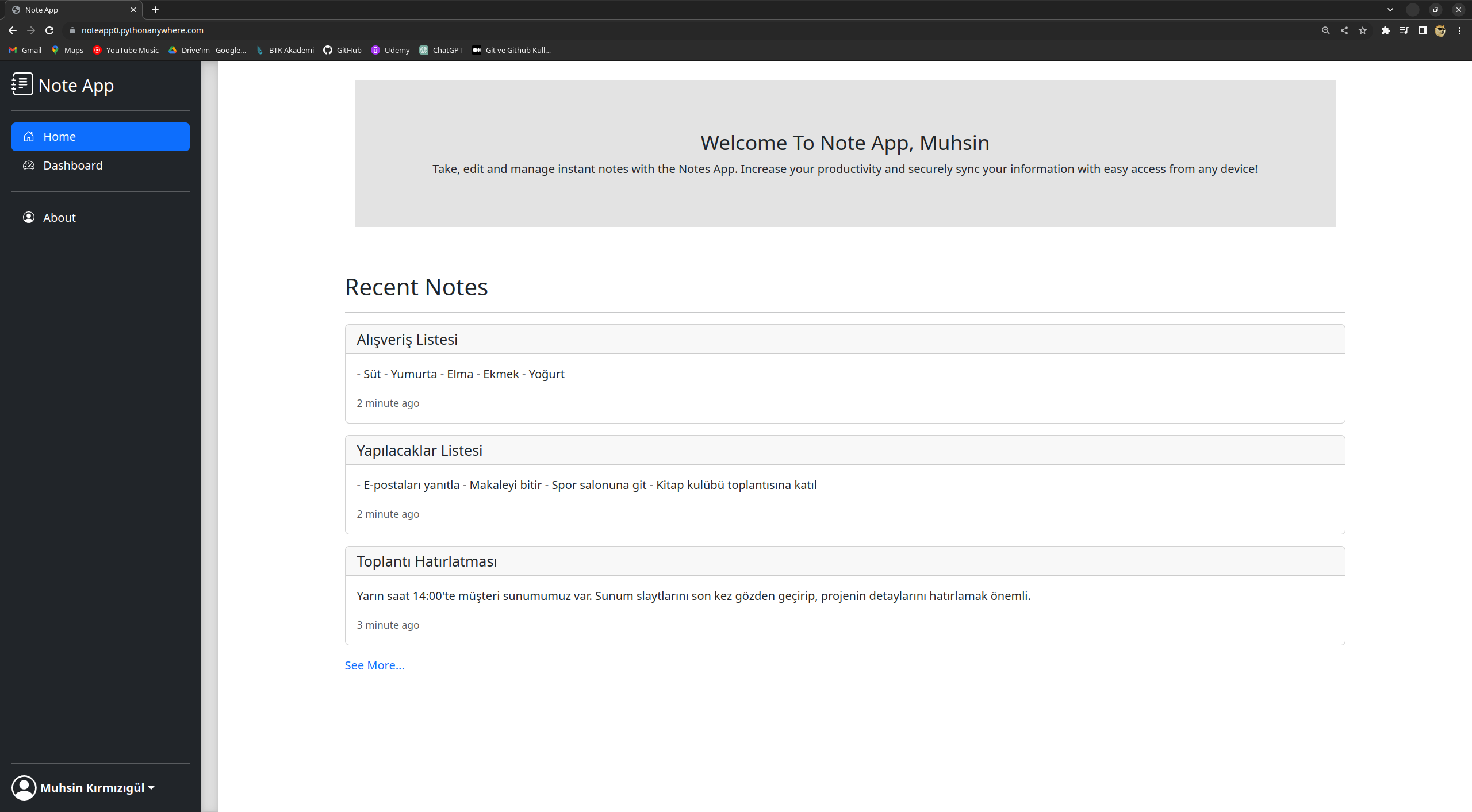Open the tab search chevron

[1390, 10]
